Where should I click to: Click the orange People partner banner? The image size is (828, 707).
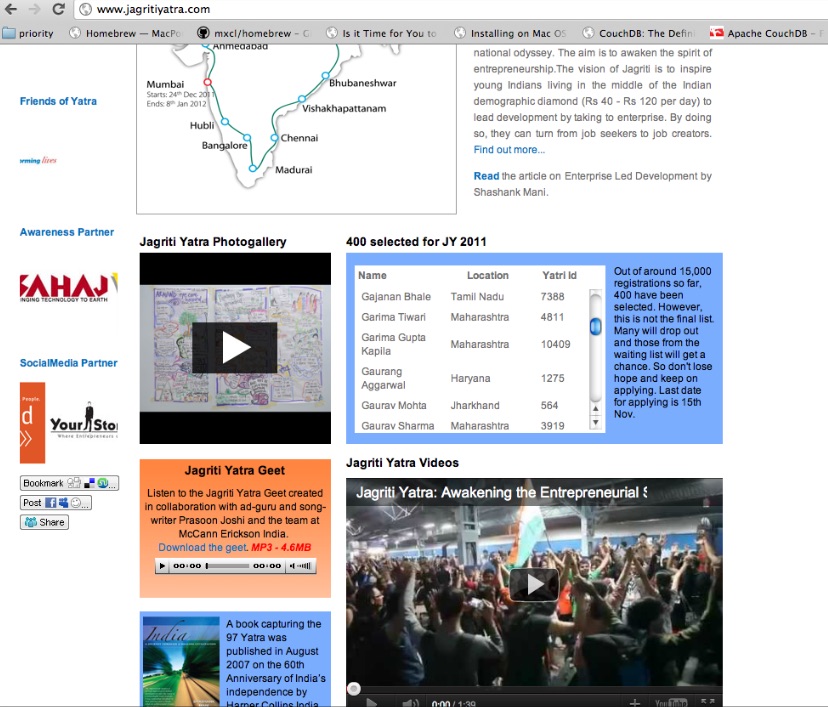click(32, 423)
